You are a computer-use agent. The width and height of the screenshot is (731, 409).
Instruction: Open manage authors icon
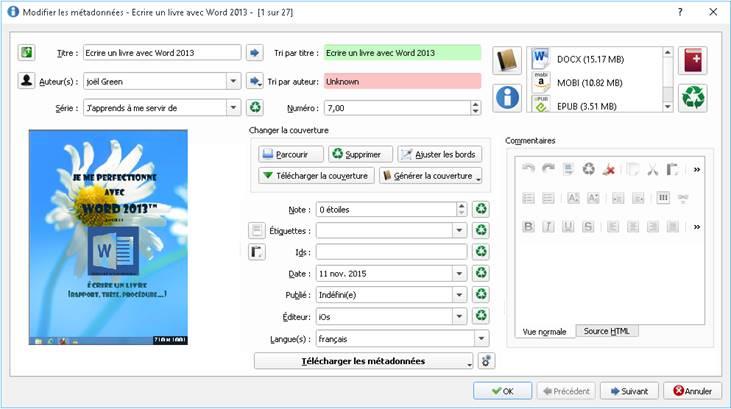27,81
